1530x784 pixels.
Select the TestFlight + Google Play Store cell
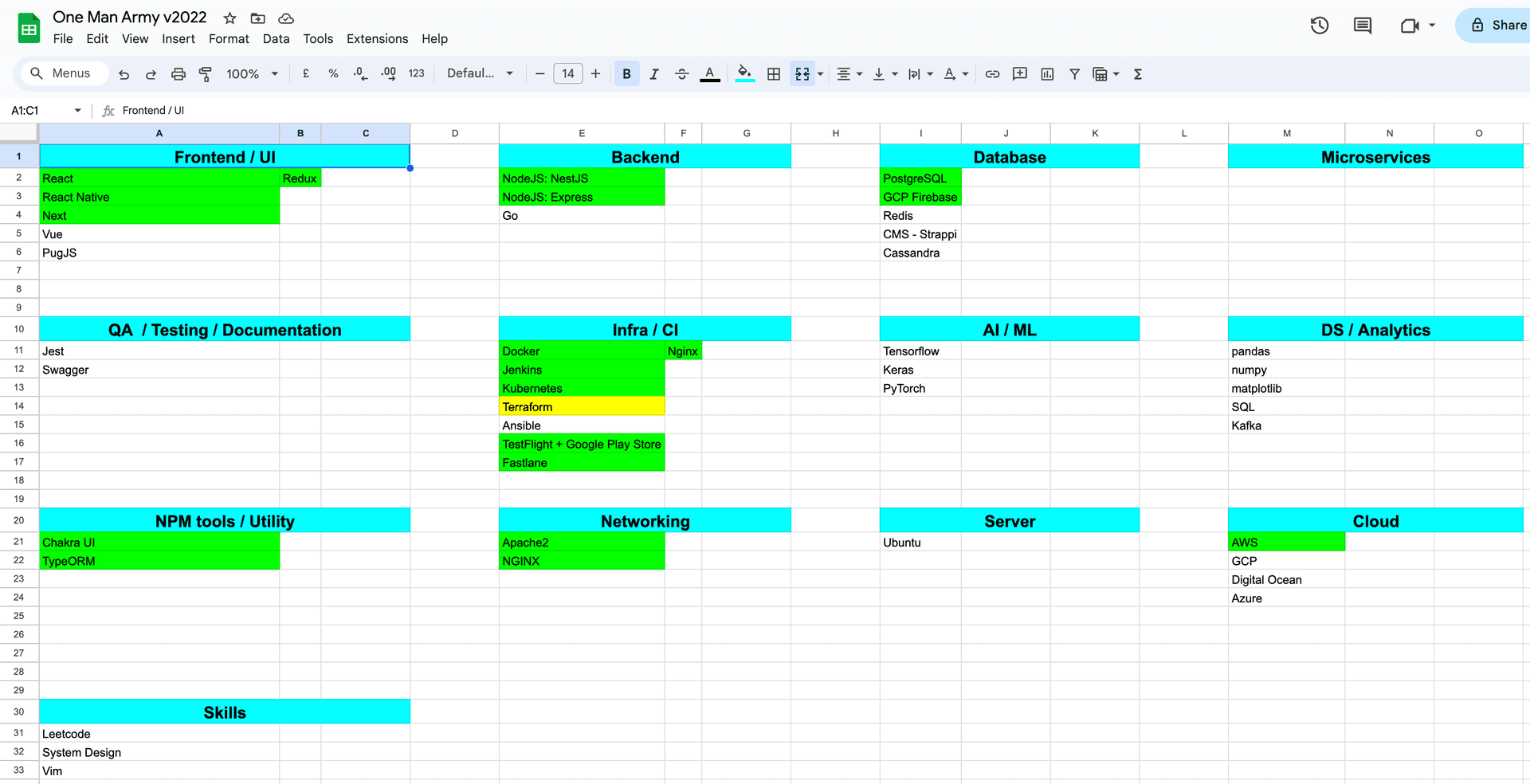point(582,444)
